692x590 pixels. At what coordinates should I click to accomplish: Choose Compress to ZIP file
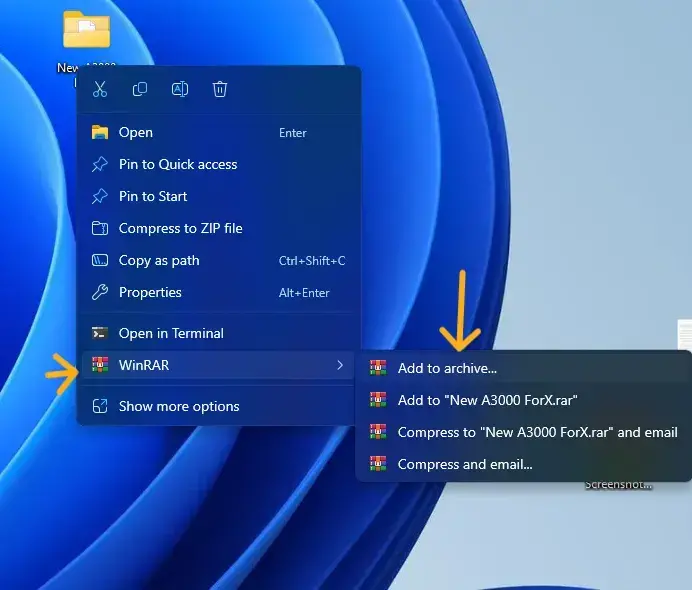pyautogui.click(x=180, y=229)
